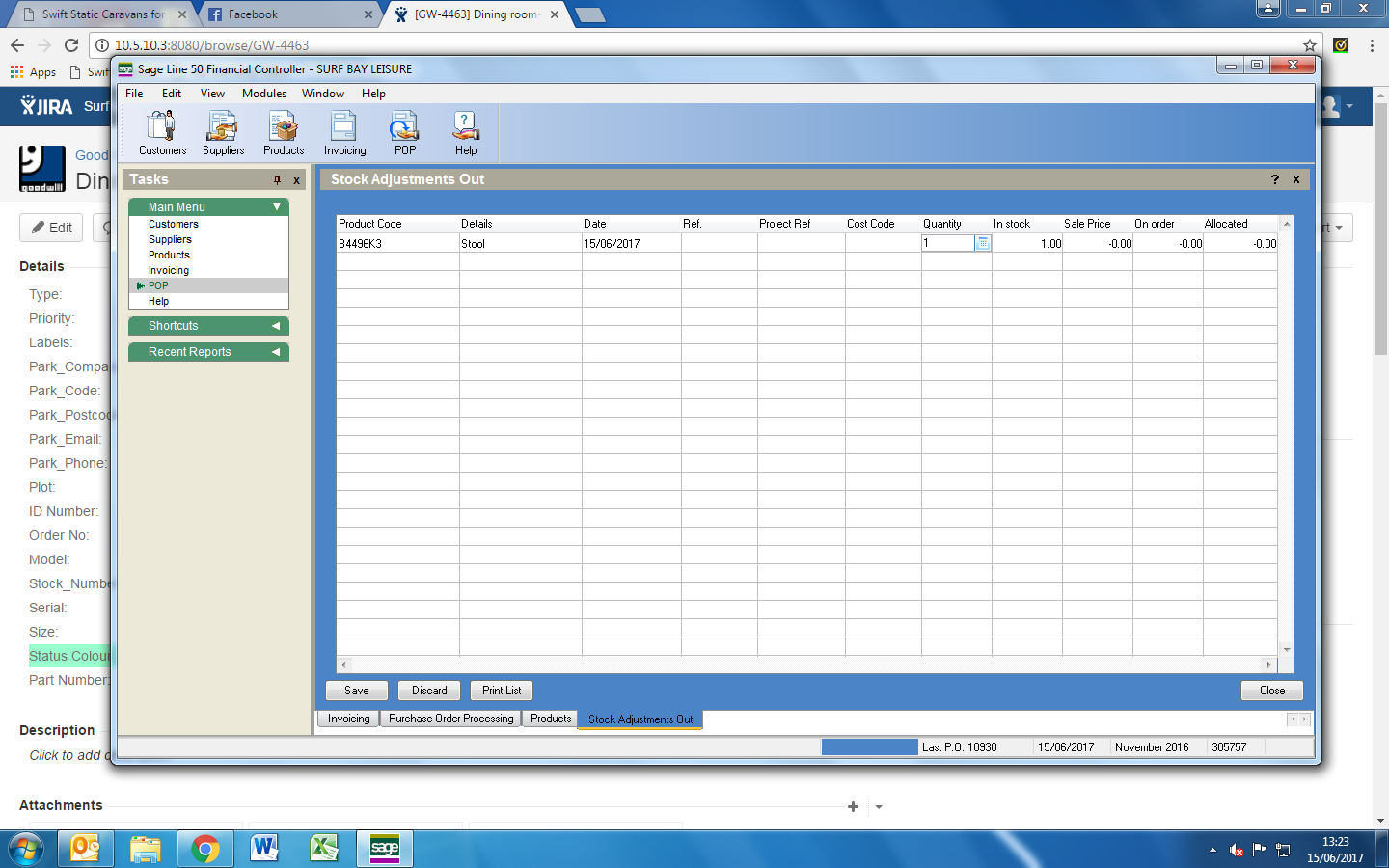Screen dimensions: 1389x868
Task: Select POP in the Main Menu list
Action: click(x=208, y=285)
